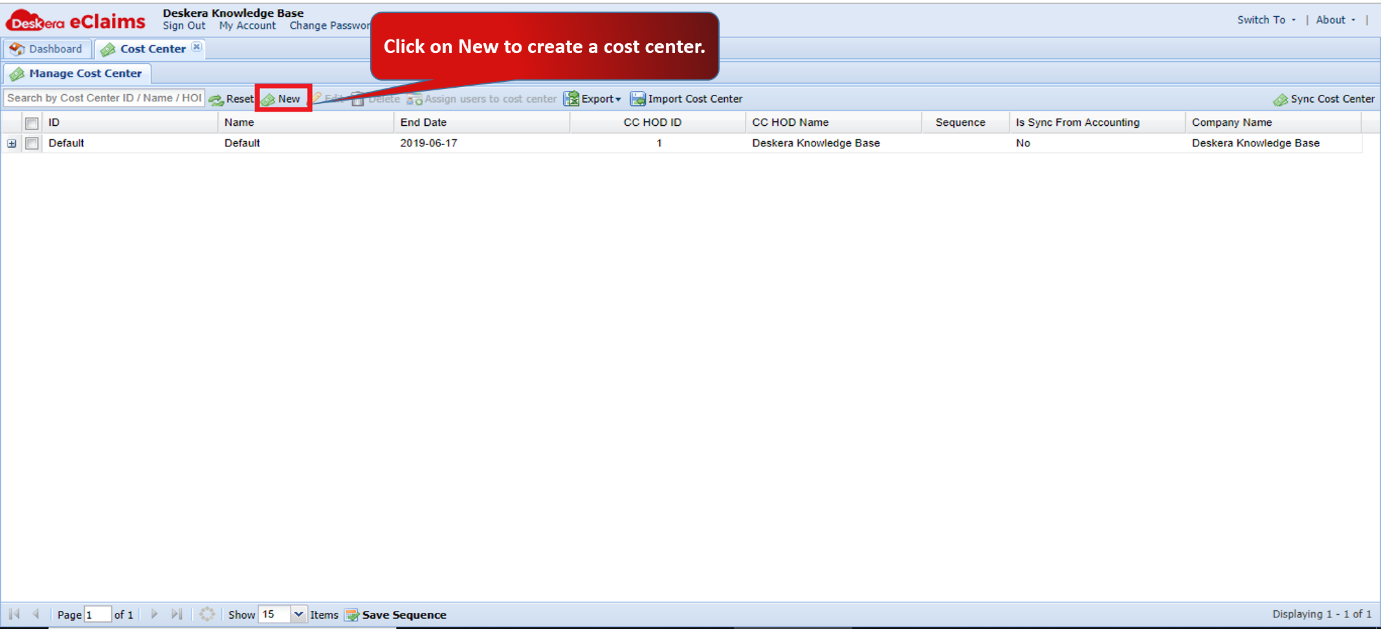Switch to the Dashboard tab
1381x629 pixels.
[x=46, y=49]
